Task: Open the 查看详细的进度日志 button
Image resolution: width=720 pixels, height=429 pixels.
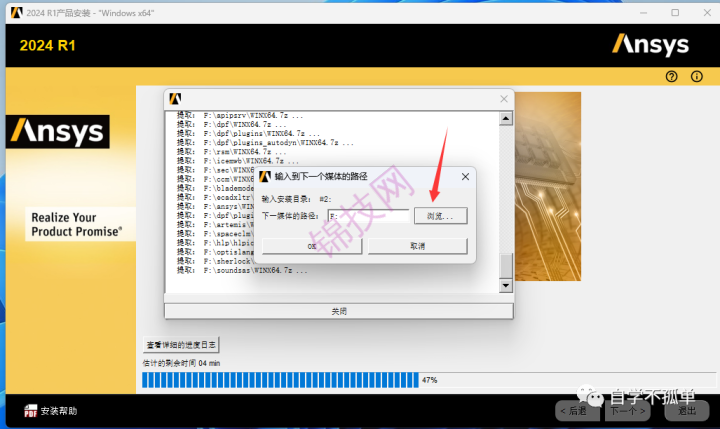Action: [181, 344]
